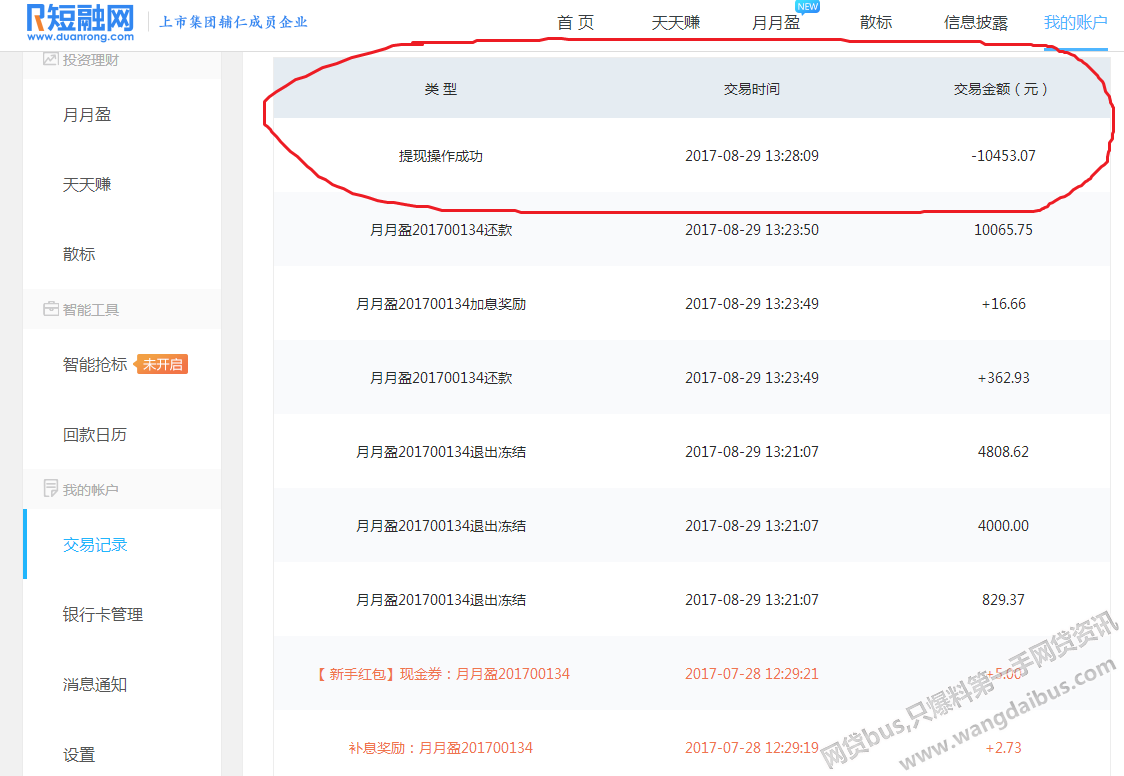
Task: Open 首页 in the top navigation
Action: 575,23
